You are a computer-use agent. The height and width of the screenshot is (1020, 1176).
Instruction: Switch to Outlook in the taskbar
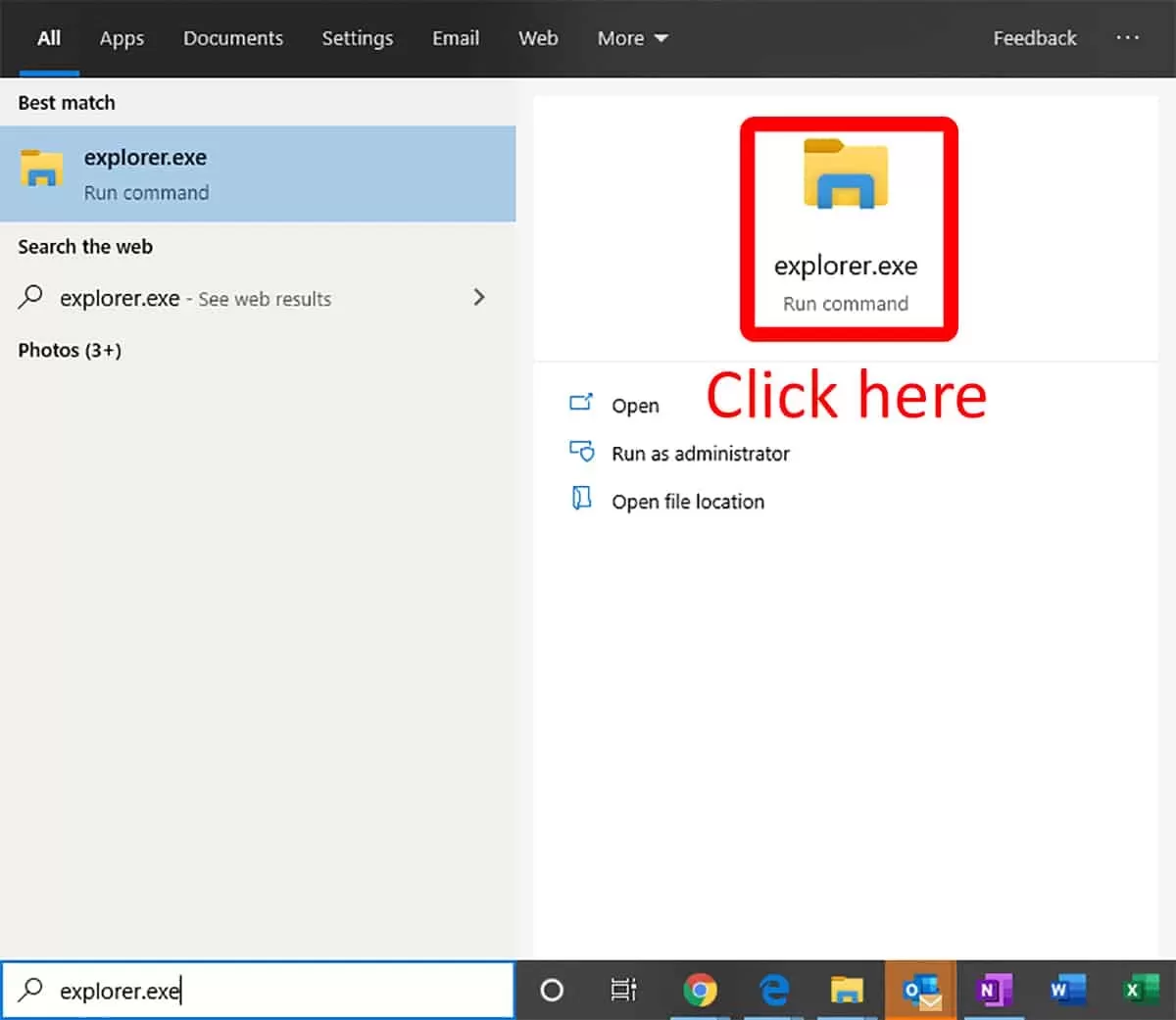coord(921,991)
